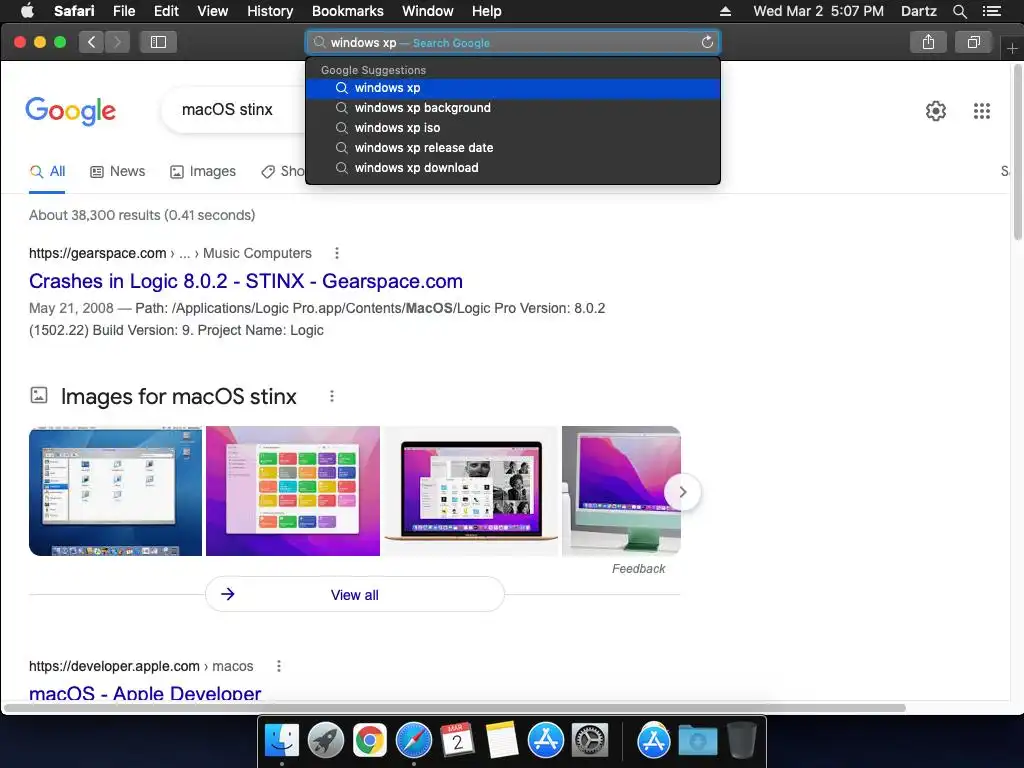Open the Applications folder in Dock
The image size is (1024, 768).
[654, 741]
